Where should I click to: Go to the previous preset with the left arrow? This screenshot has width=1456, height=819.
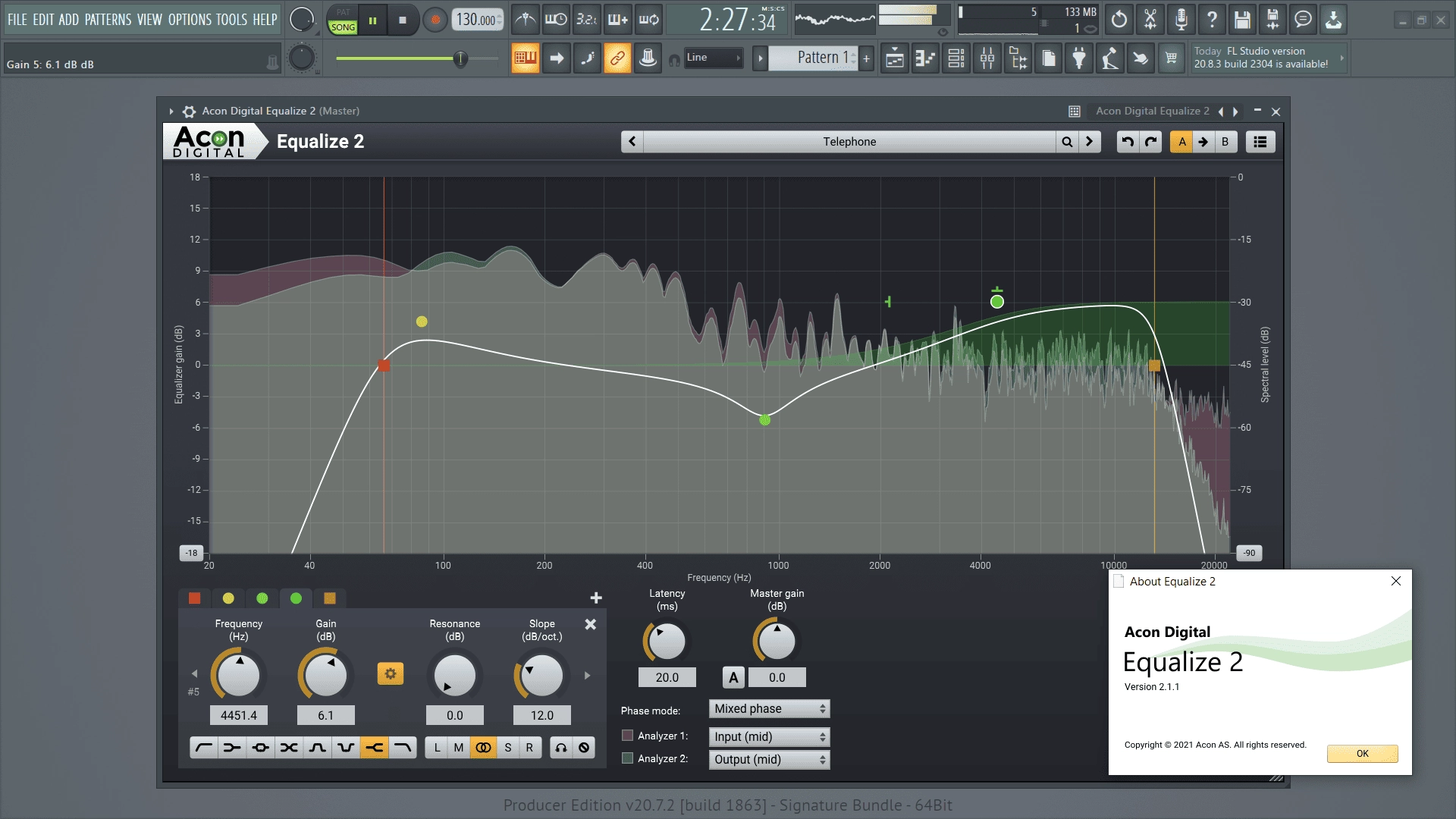632,142
